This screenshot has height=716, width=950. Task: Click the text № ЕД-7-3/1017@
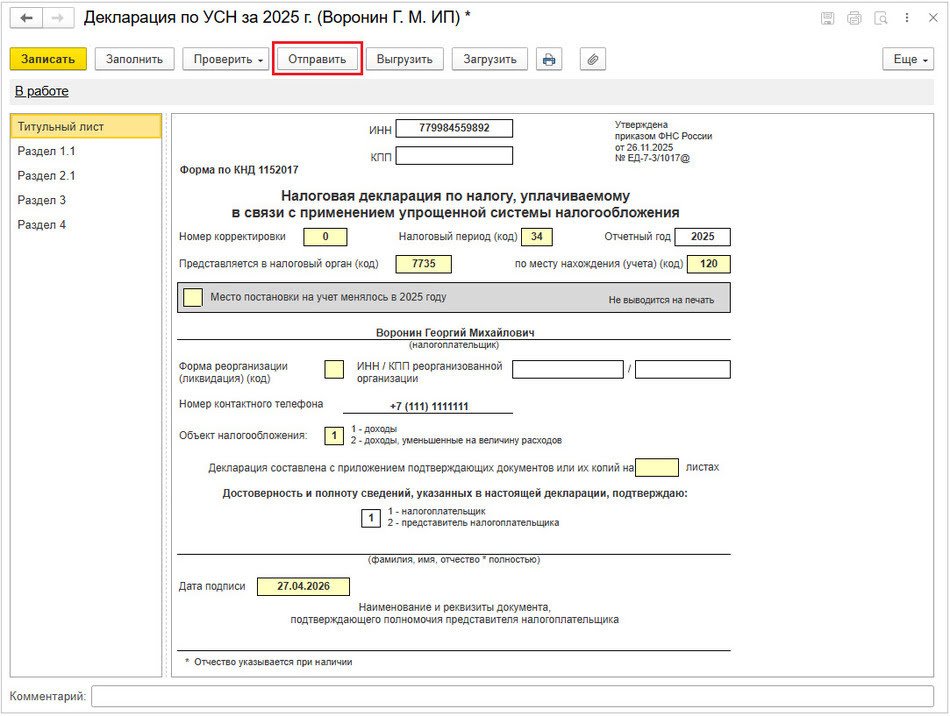coord(652,159)
